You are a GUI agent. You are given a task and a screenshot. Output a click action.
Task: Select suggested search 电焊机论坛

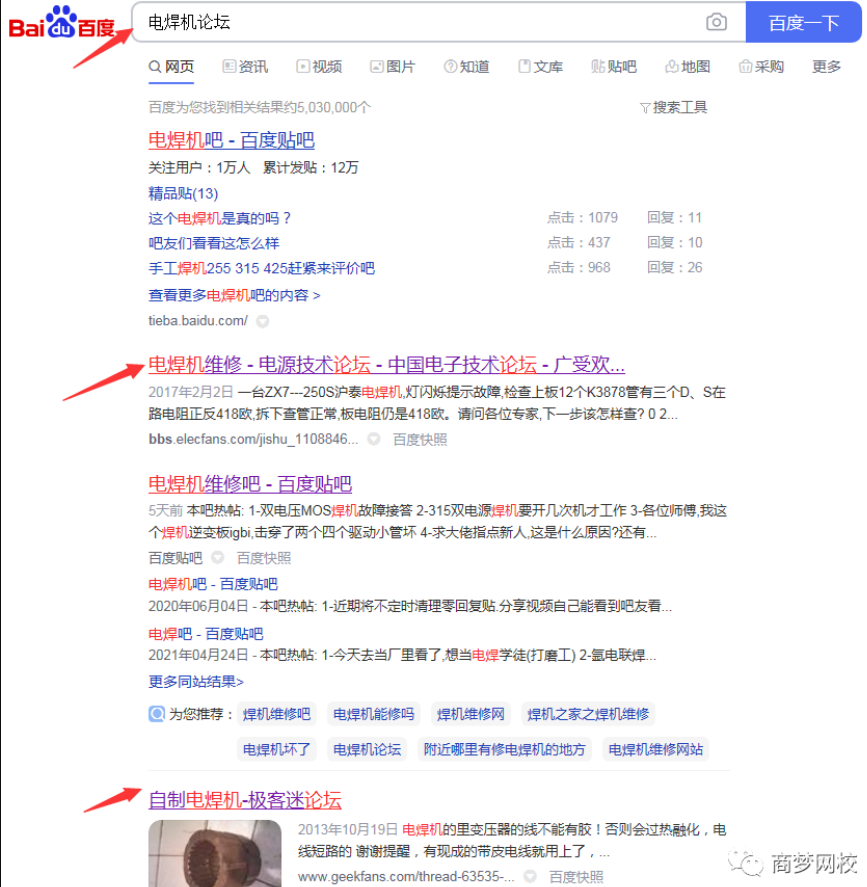pyautogui.click(x=367, y=750)
